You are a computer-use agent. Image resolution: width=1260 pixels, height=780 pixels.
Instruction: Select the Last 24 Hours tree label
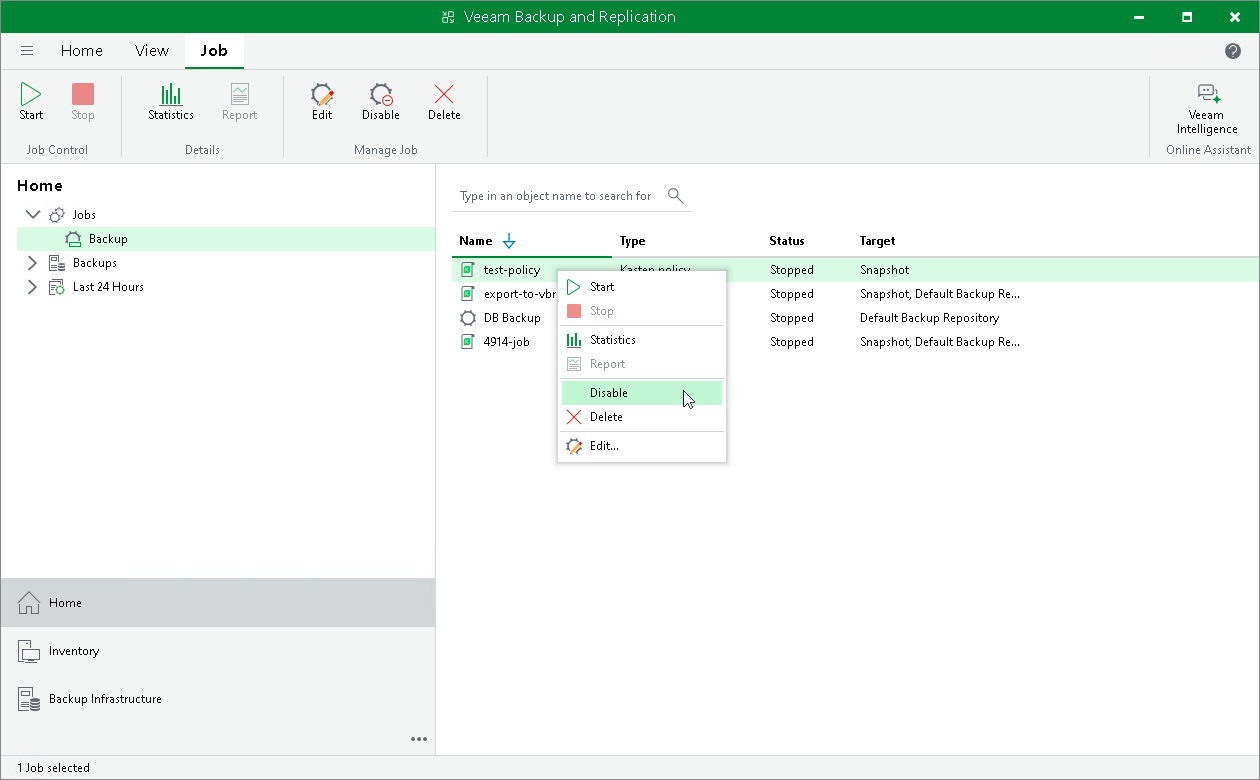click(x=108, y=287)
